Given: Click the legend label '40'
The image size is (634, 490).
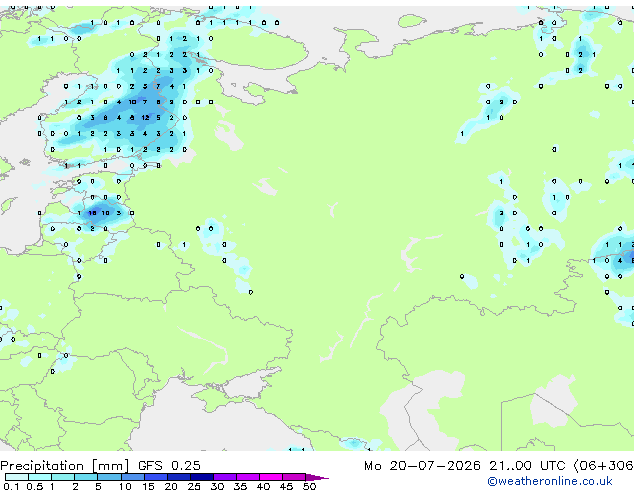Looking at the screenshot, I should tap(263, 486).
